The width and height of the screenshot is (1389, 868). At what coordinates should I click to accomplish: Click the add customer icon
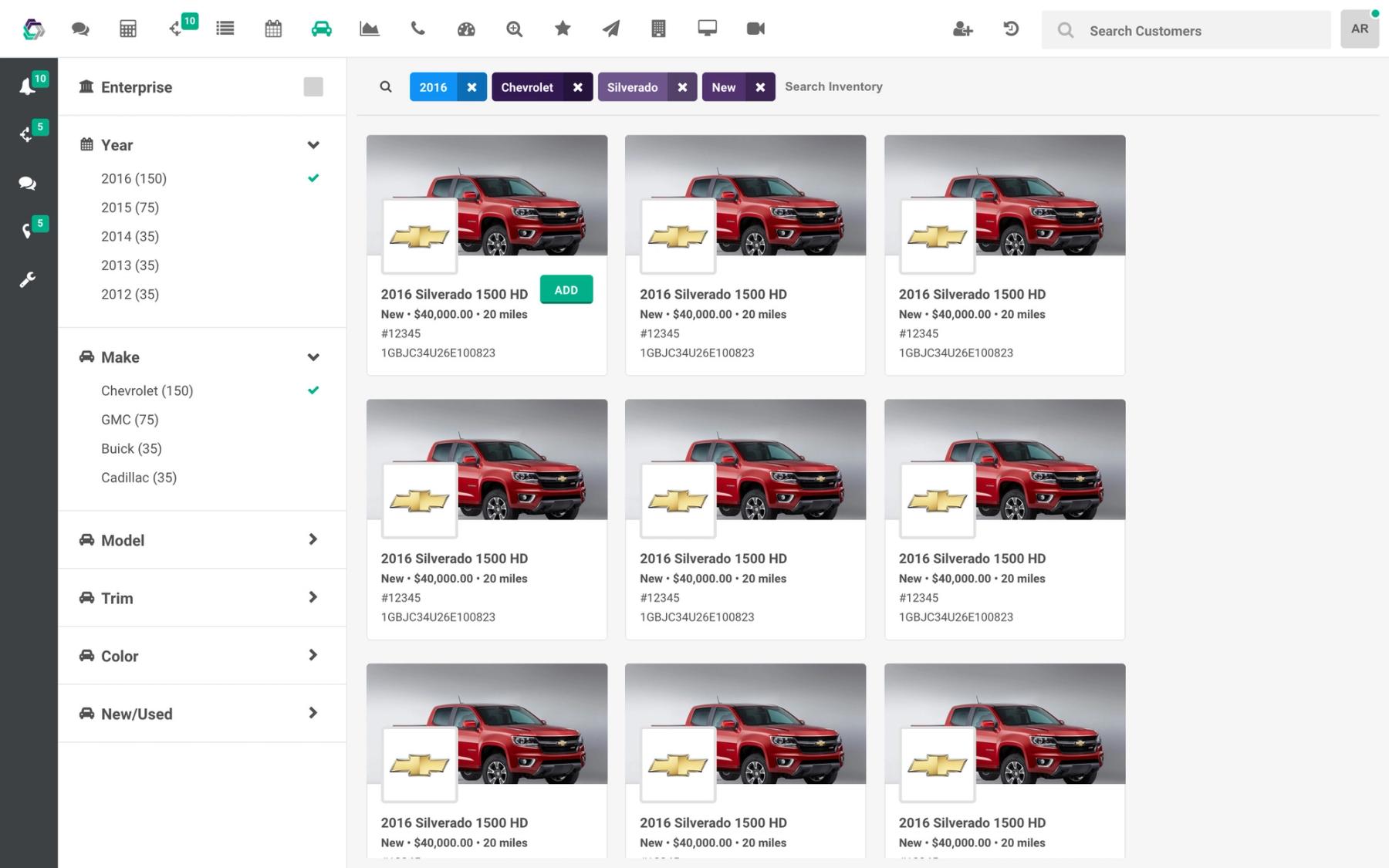[x=962, y=29]
